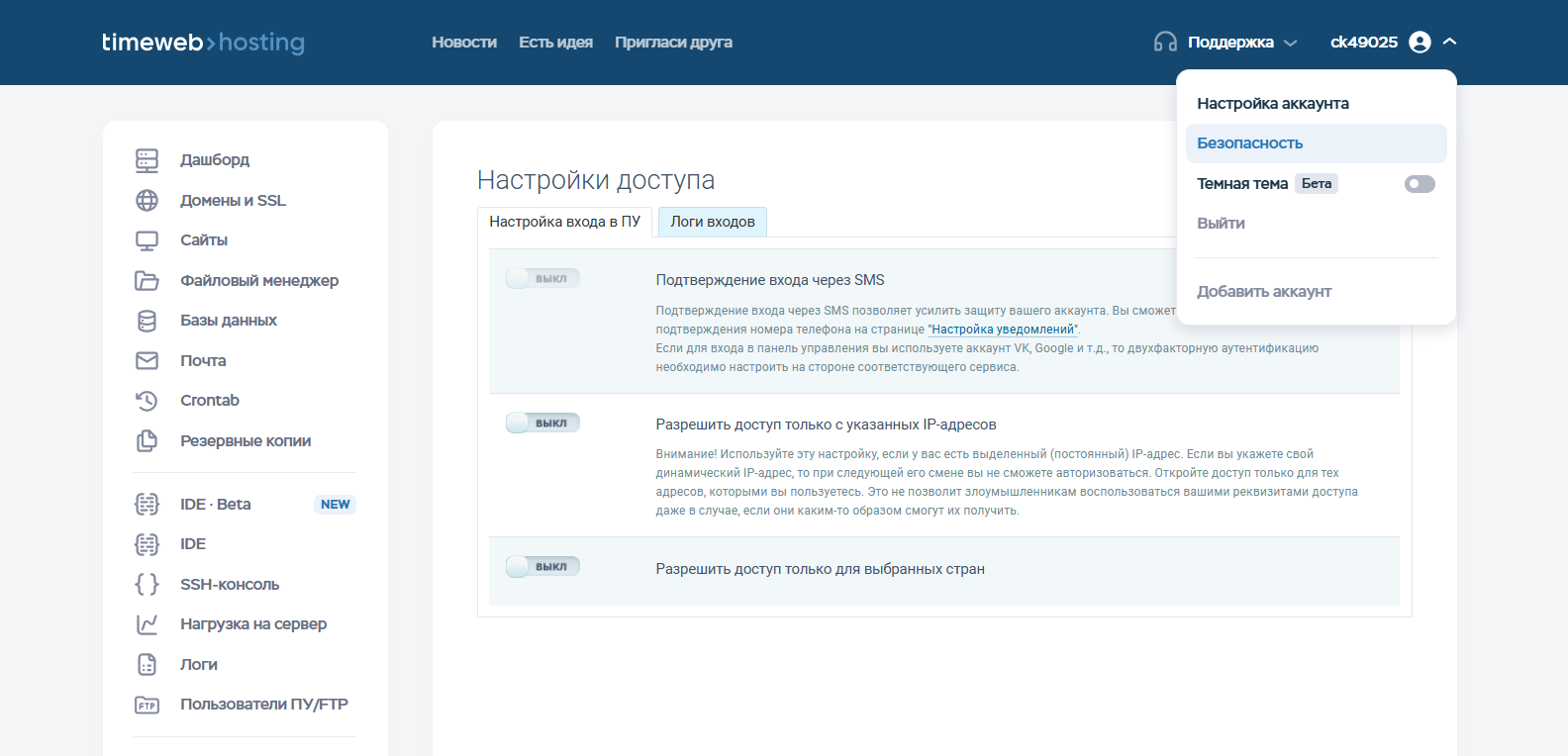Viewport: 1568px width, 756px height.
Task: Switch on the dark theme toggle
Action: coord(1419,184)
